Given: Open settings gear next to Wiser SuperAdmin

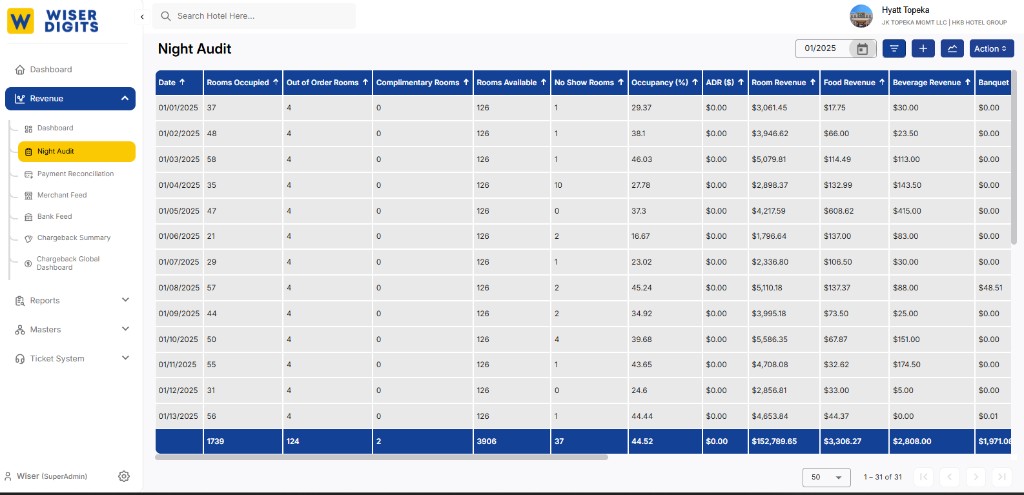Looking at the screenshot, I should (x=123, y=476).
